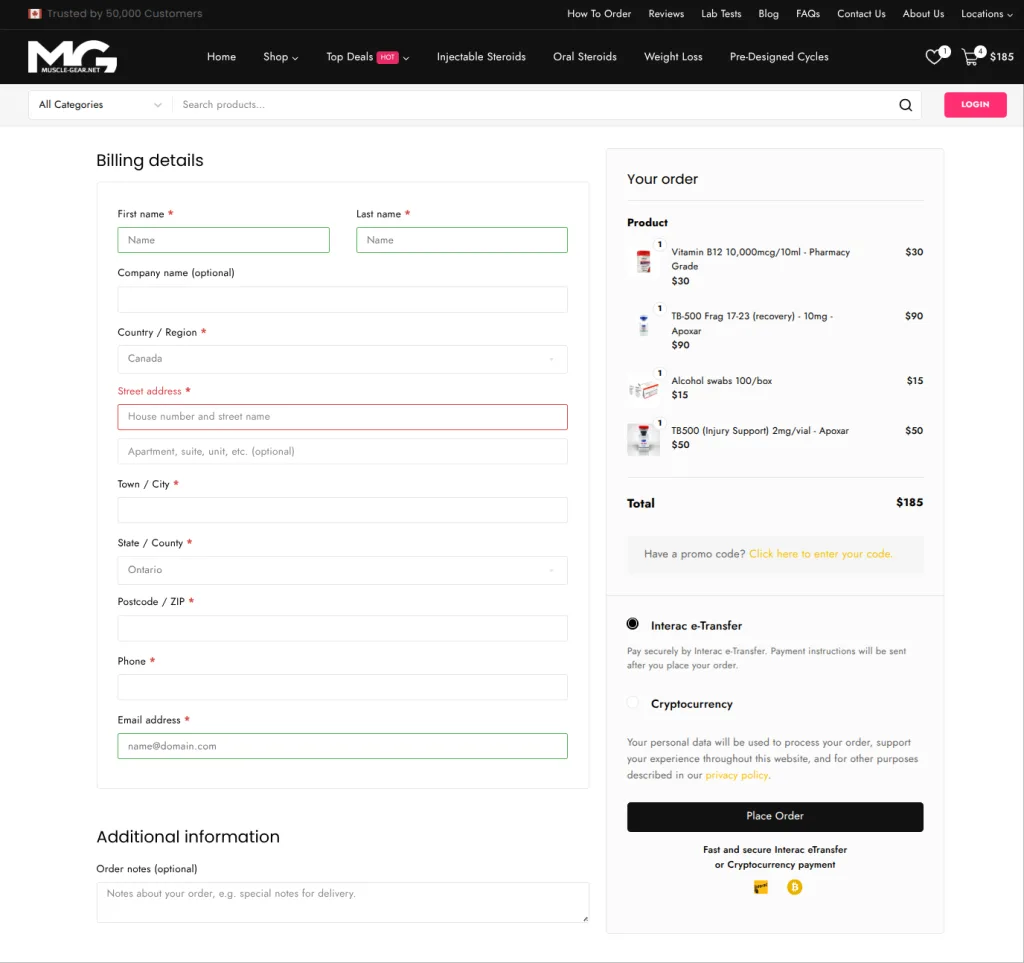The image size is (1024, 963).
Task: Open the All Categories dropdown
Action: pos(100,105)
